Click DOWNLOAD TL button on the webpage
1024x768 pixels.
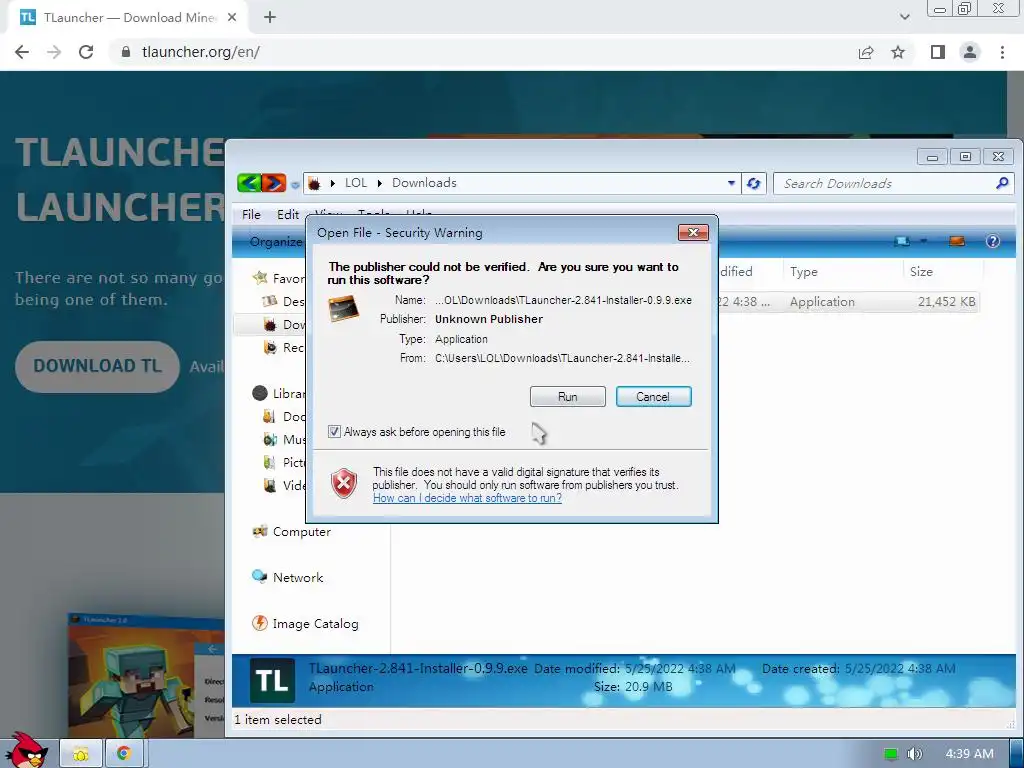[97, 366]
